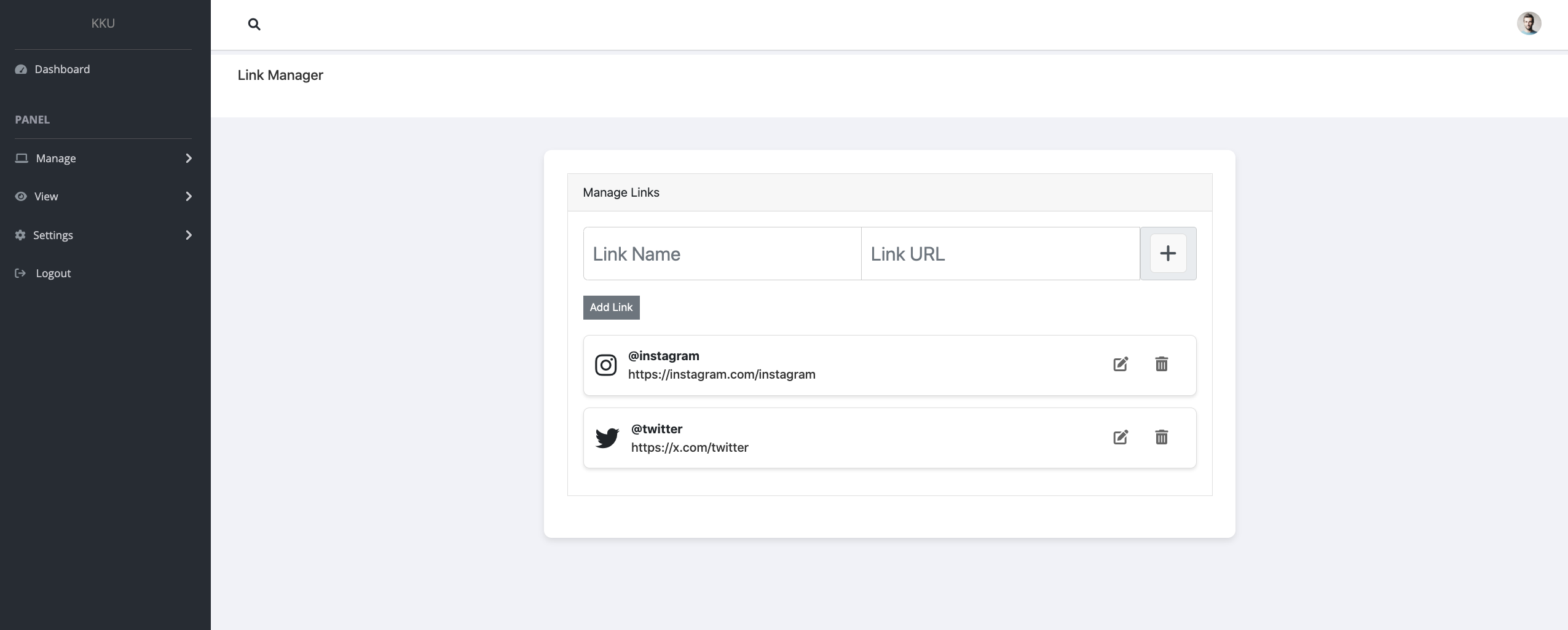Delete the @instagram link

(1161, 364)
